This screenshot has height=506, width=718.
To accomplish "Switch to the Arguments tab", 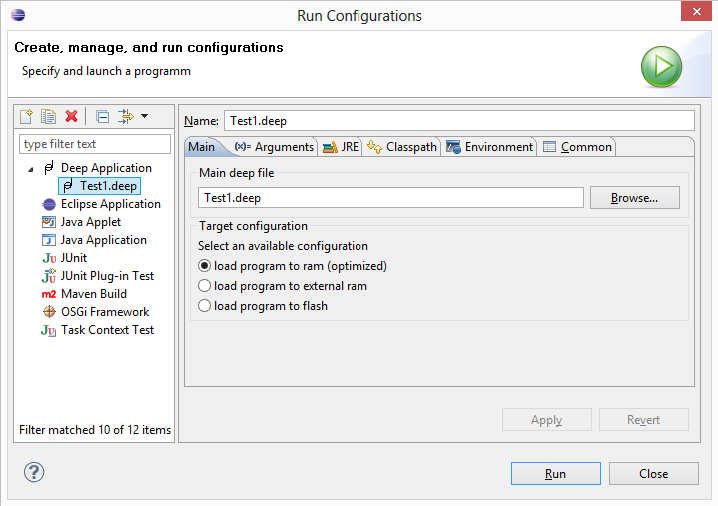I will click(x=274, y=147).
